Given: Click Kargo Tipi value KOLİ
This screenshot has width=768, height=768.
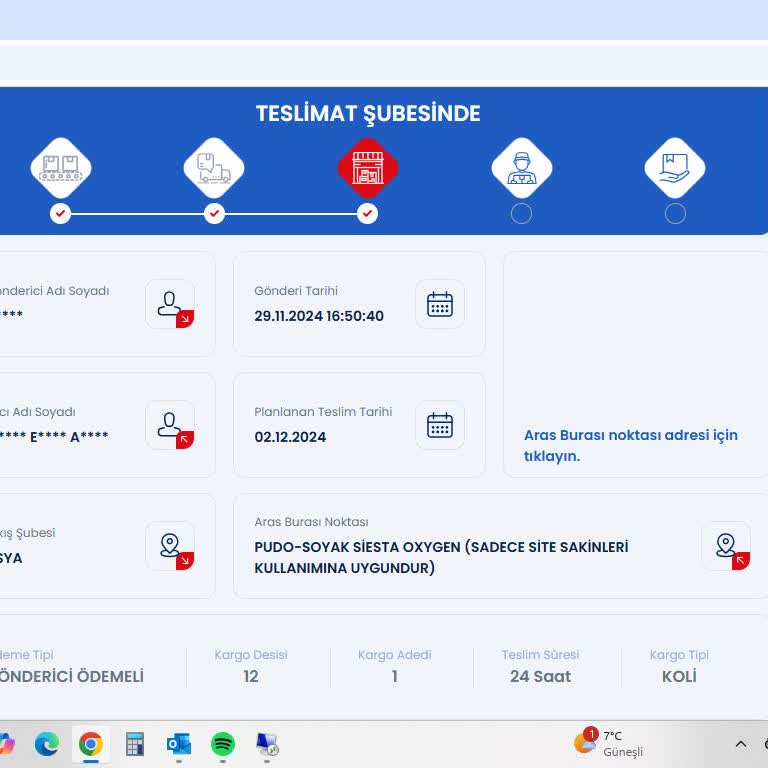Looking at the screenshot, I should coord(679,676).
